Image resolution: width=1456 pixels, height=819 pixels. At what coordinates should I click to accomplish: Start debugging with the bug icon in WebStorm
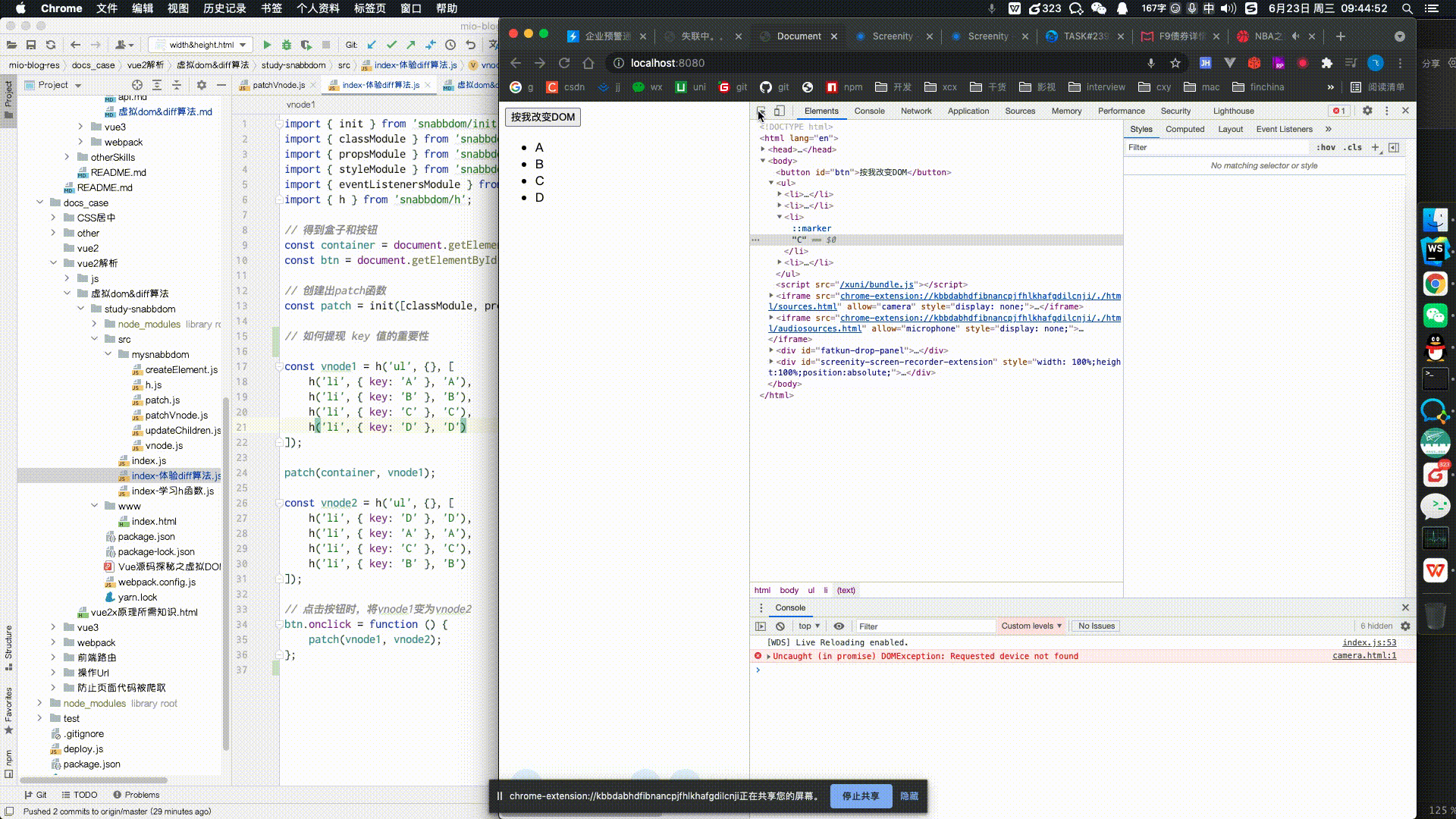[x=287, y=45]
